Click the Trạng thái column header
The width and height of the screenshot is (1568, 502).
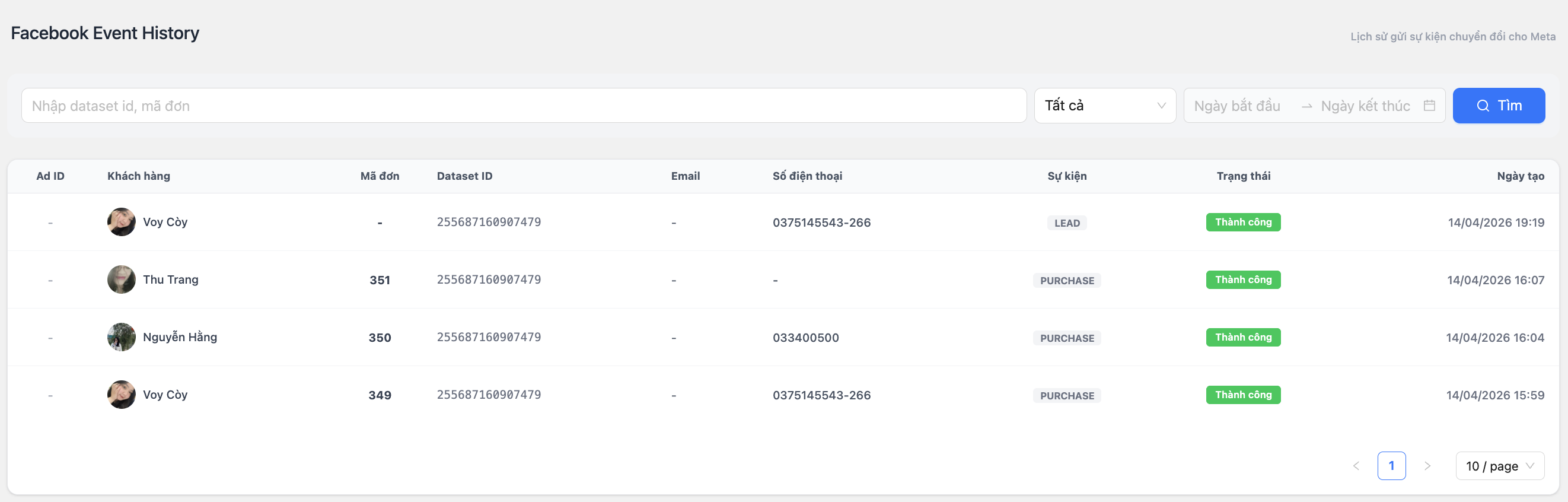(1243, 176)
